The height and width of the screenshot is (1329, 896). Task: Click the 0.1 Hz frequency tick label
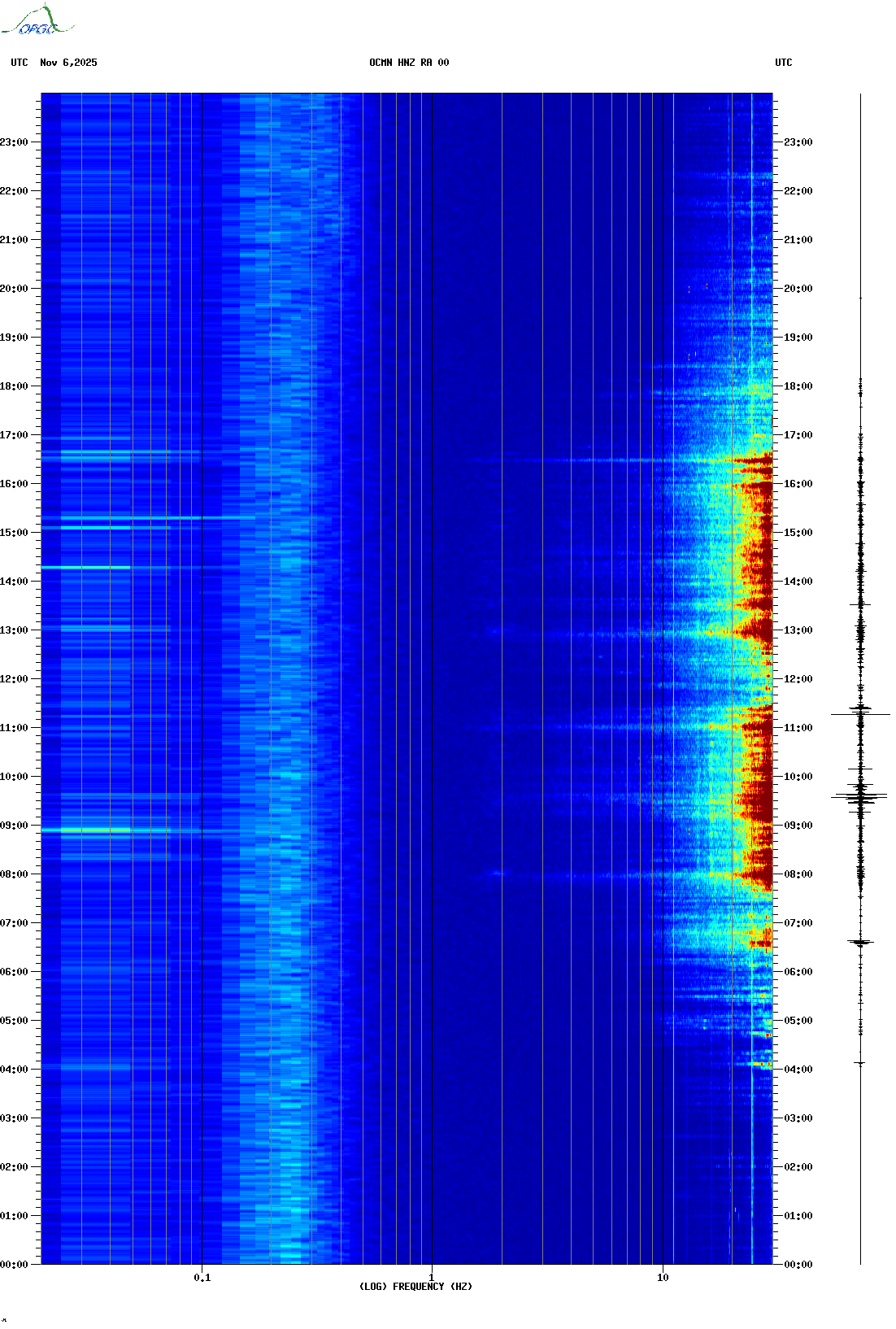click(x=202, y=1277)
